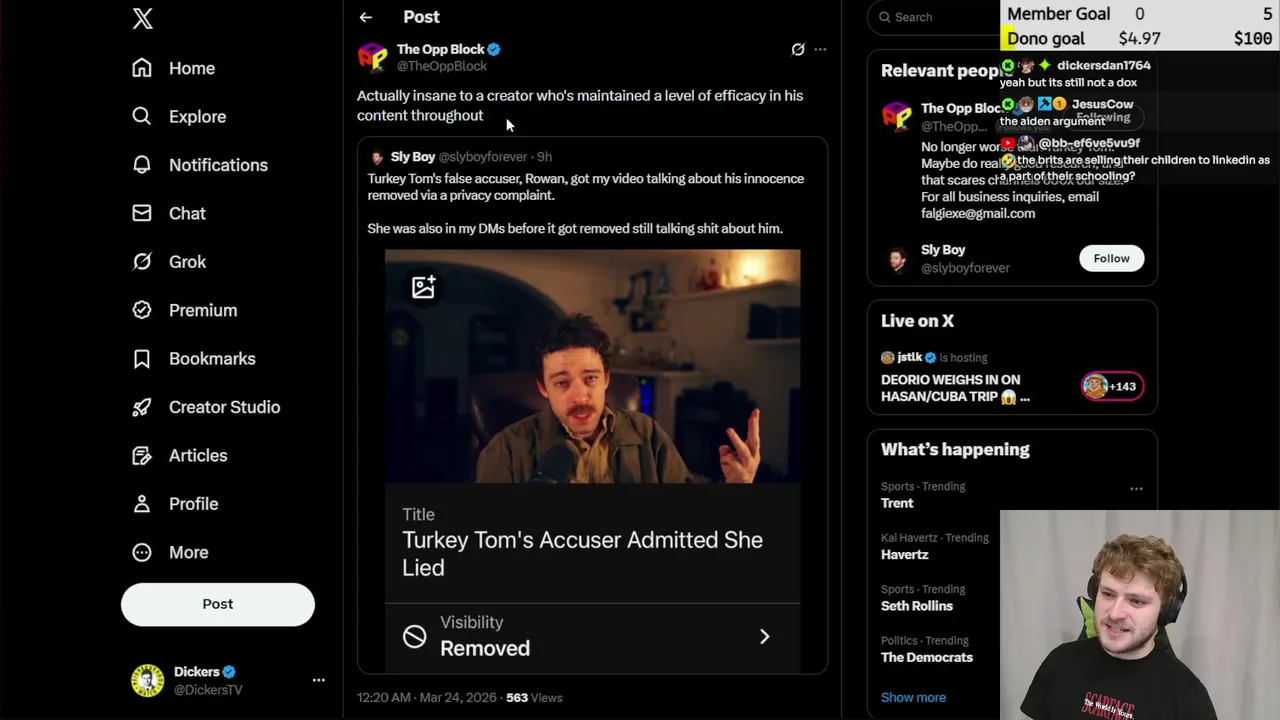Click Dickers account avatar

pyautogui.click(x=147, y=680)
